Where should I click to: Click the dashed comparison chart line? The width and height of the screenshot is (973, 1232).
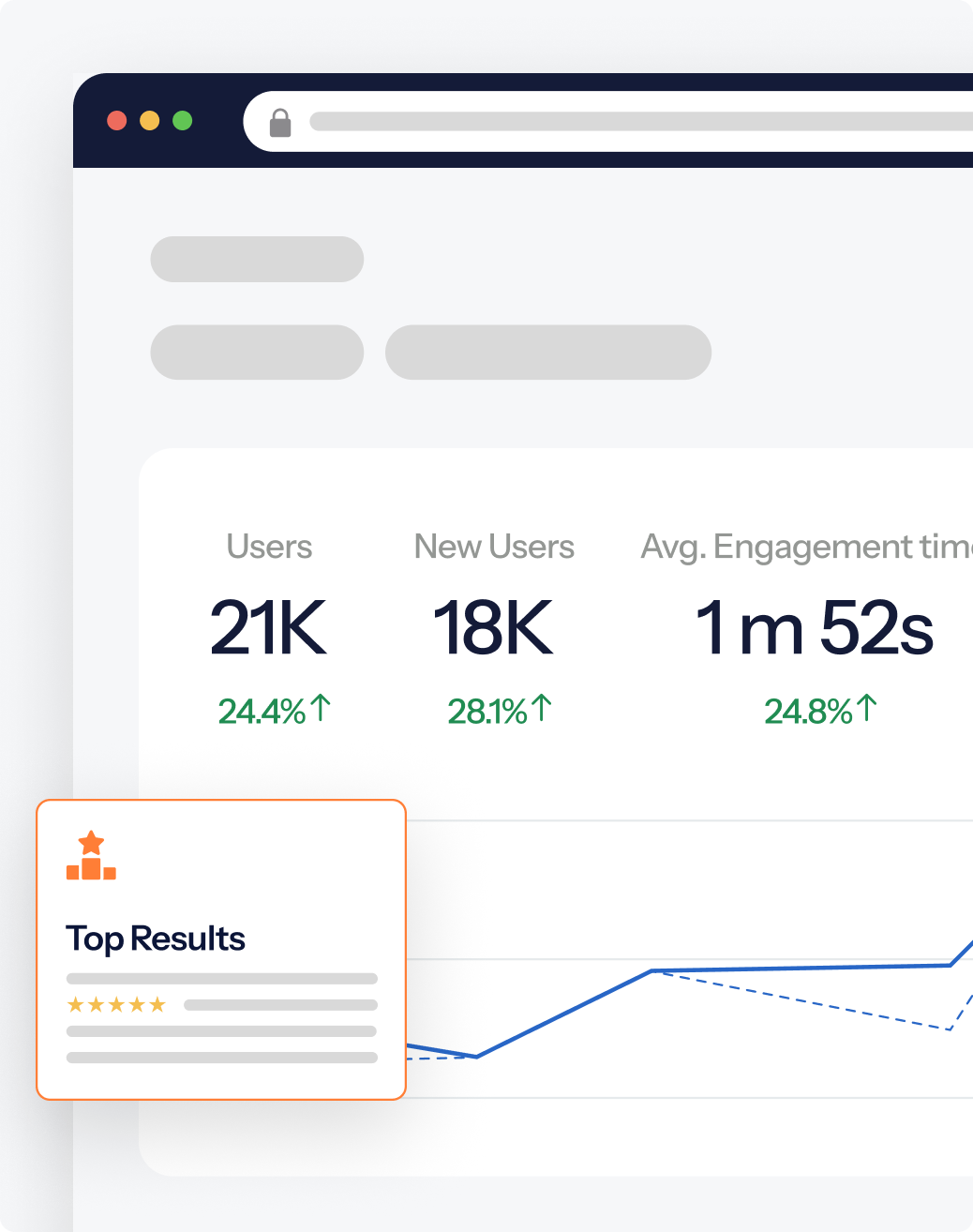806,1001
